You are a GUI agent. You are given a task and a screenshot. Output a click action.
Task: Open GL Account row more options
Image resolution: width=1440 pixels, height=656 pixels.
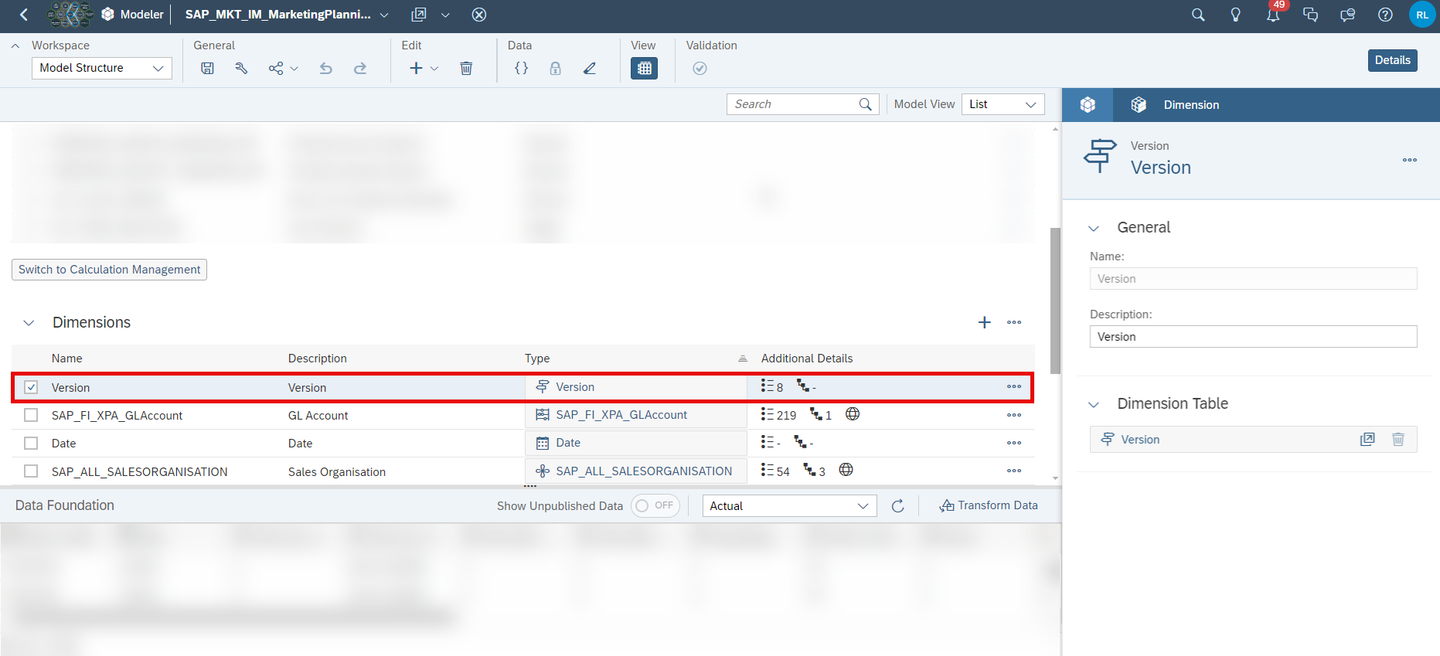coord(1014,415)
